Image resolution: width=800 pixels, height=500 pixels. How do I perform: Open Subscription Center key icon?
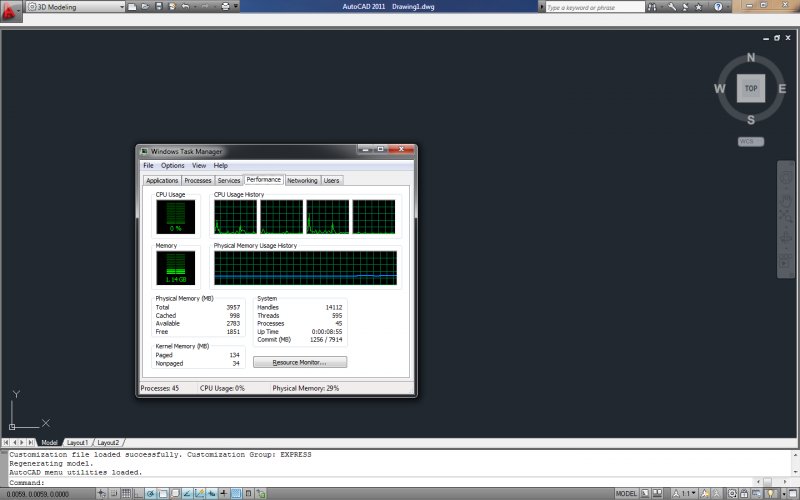point(672,7)
